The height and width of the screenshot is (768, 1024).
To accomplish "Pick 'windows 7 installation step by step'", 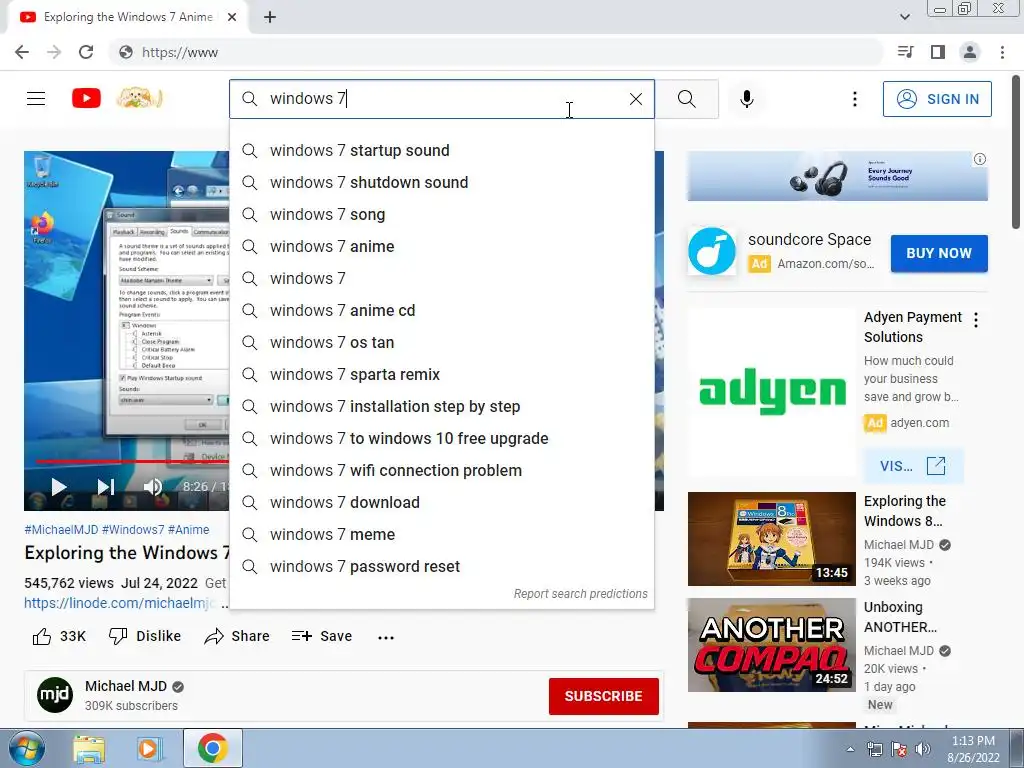I will point(441,406).
